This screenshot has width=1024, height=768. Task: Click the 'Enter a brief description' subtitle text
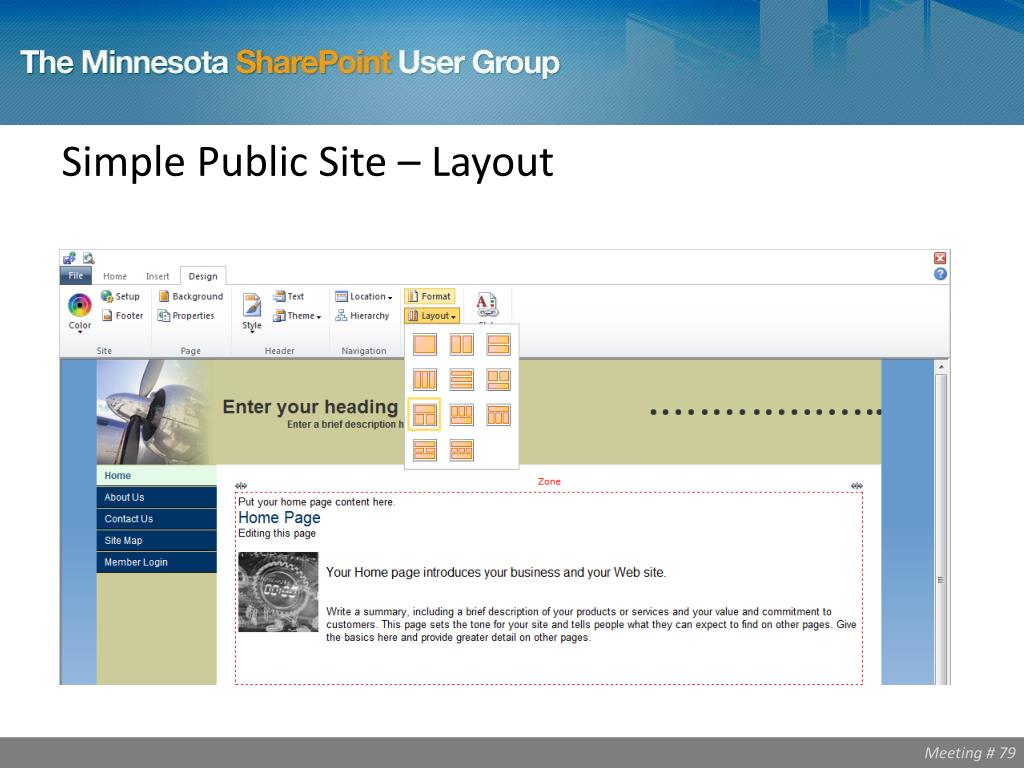point(345,424)
